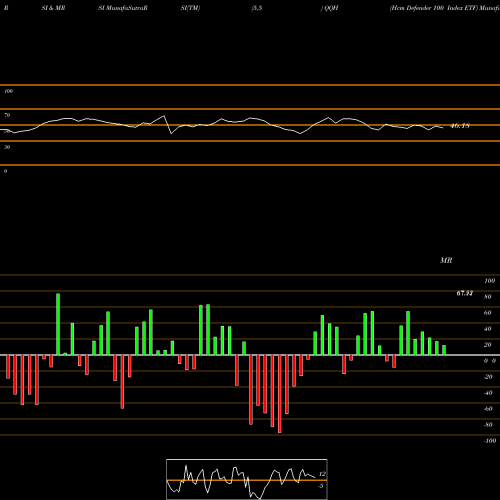Click the first red bar of MR histogram
500x500 pixels.
8,367
